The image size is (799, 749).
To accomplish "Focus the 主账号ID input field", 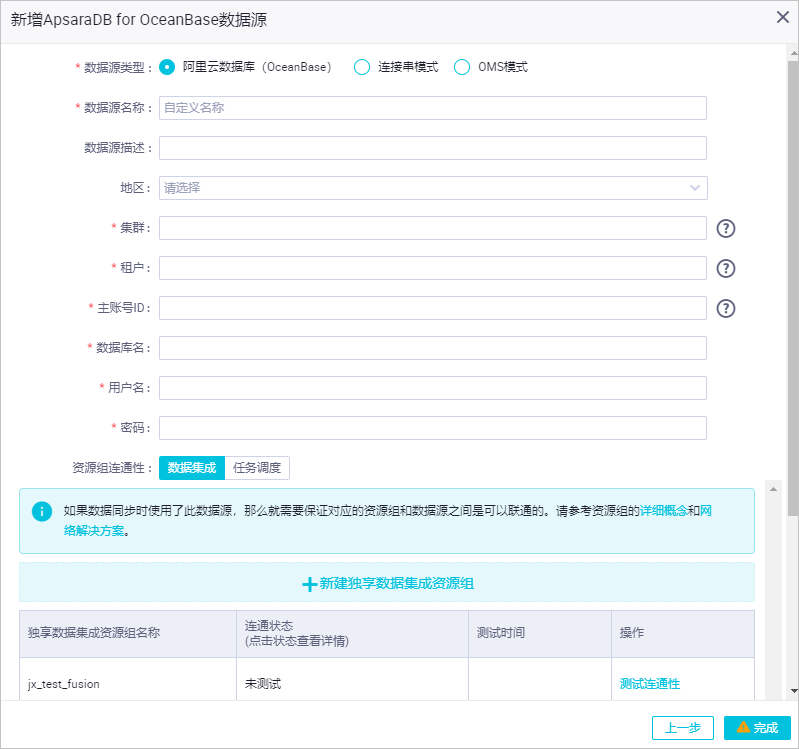I will (433, 308).
